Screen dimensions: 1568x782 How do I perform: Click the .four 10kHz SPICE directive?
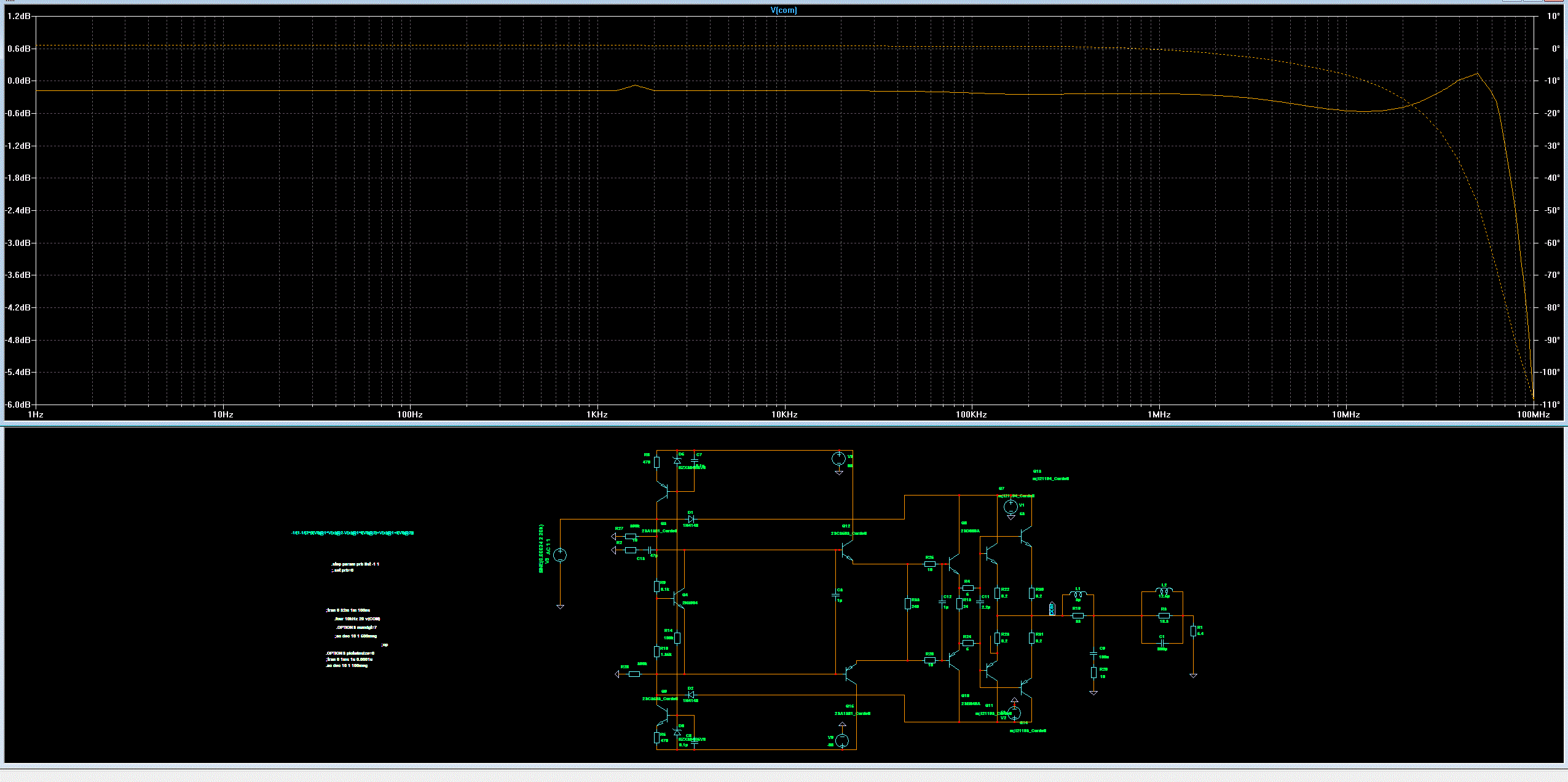point(357,618)
